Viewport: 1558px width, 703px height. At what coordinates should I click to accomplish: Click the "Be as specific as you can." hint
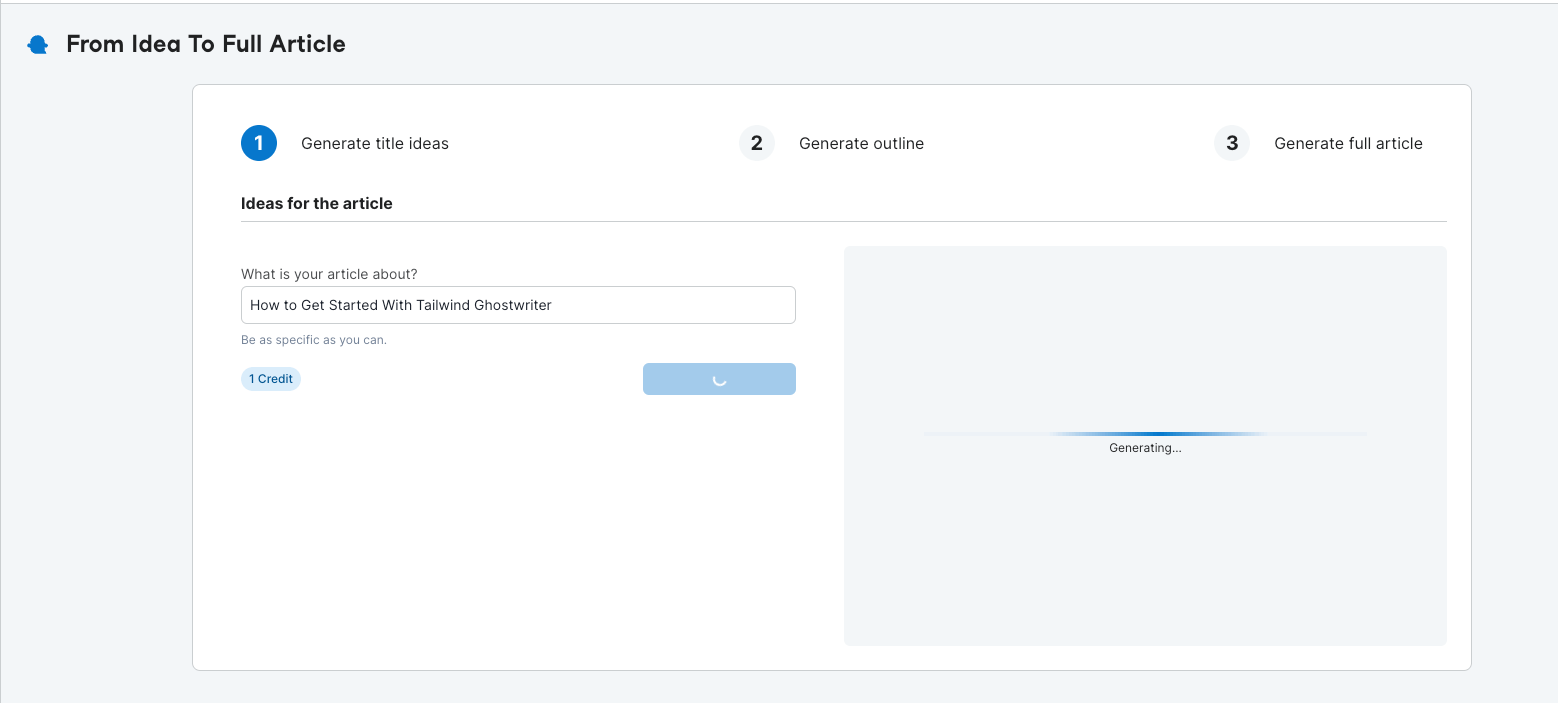[x=314, y=340]
